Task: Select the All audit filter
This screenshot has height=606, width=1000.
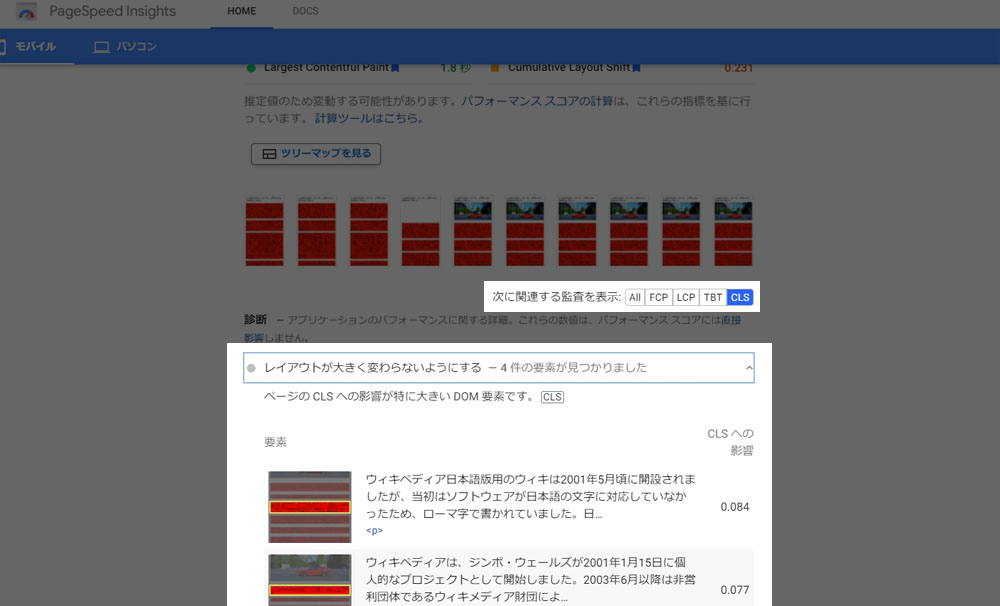Action: (635, 297)
